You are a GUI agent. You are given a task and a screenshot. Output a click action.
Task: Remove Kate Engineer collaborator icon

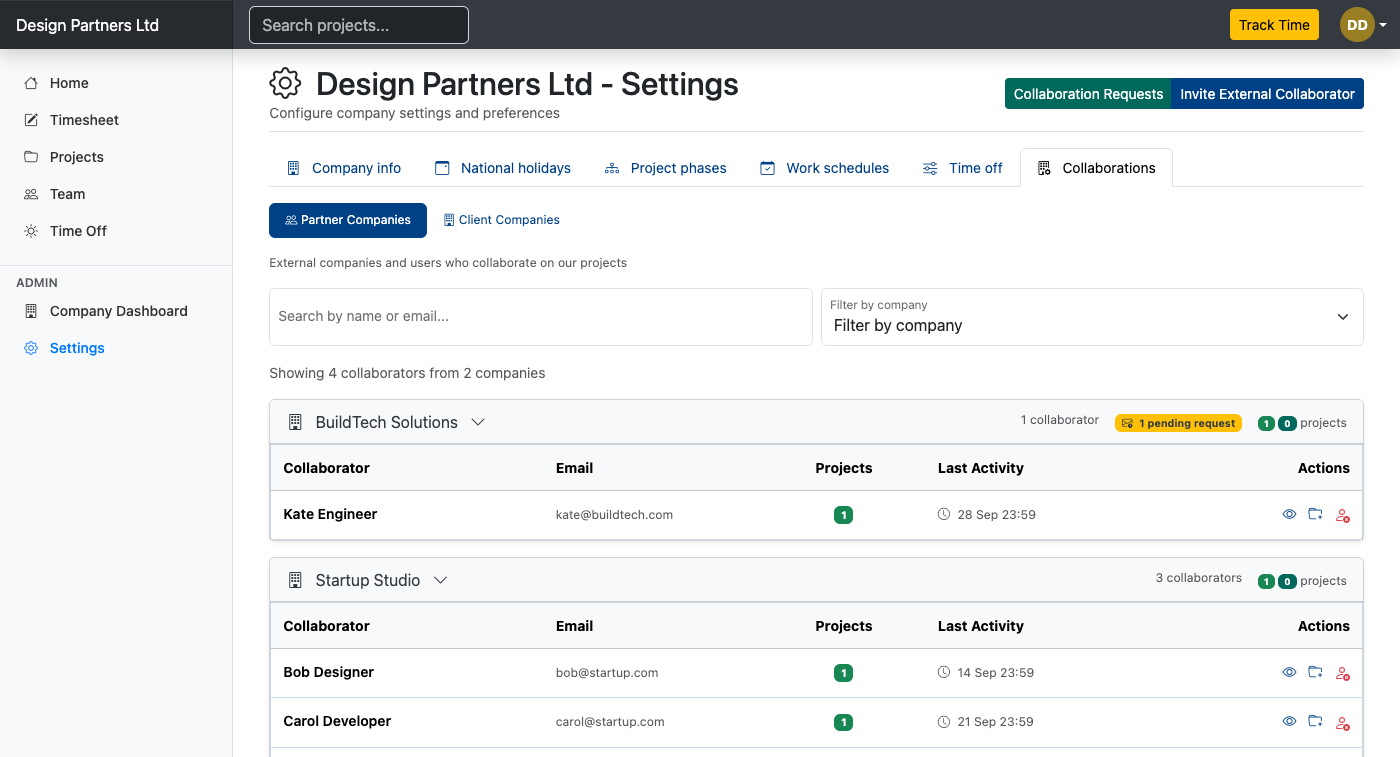click(x=1343, y=515)
